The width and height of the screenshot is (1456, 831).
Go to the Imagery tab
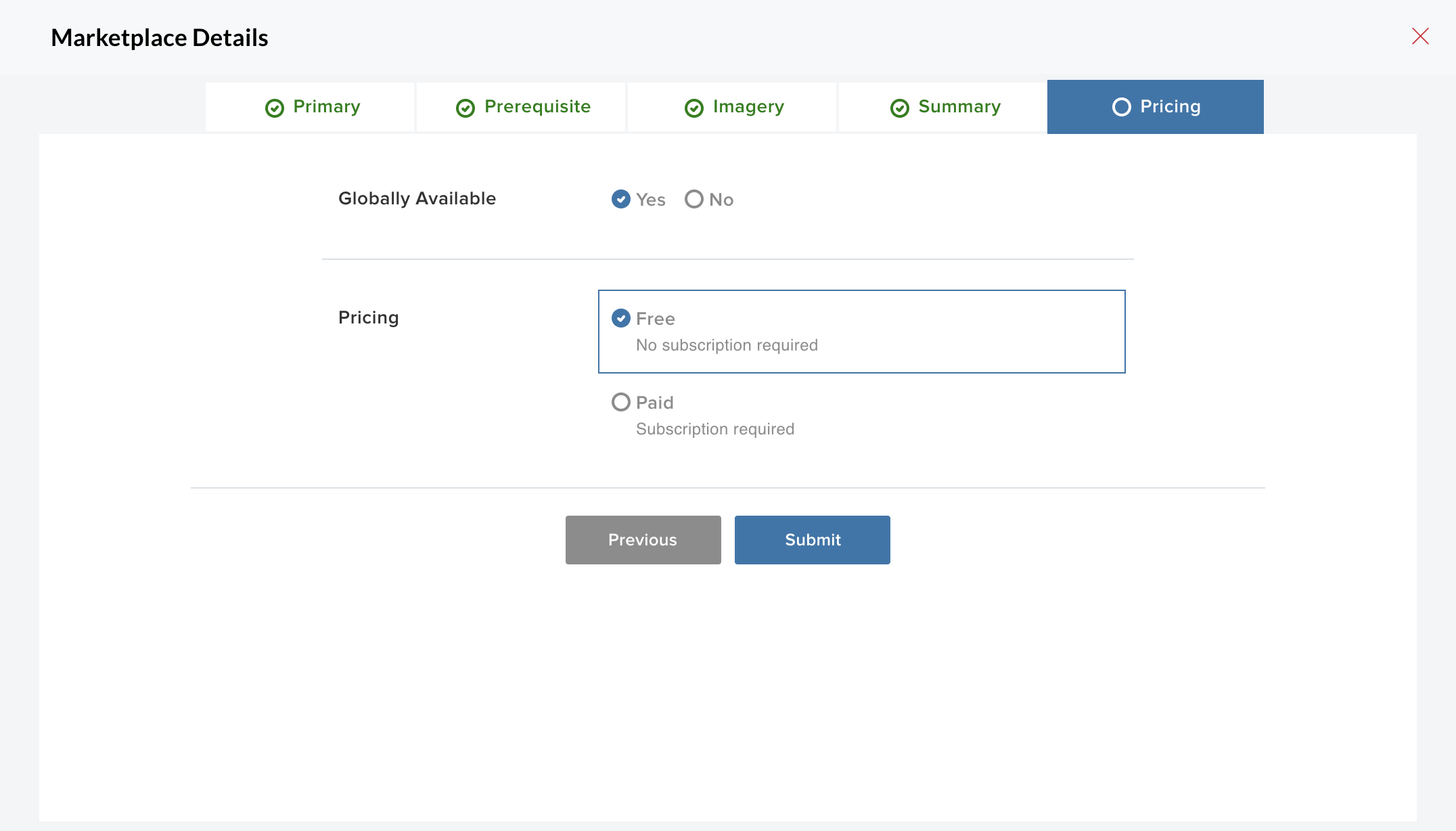click(x=748, y=107)
